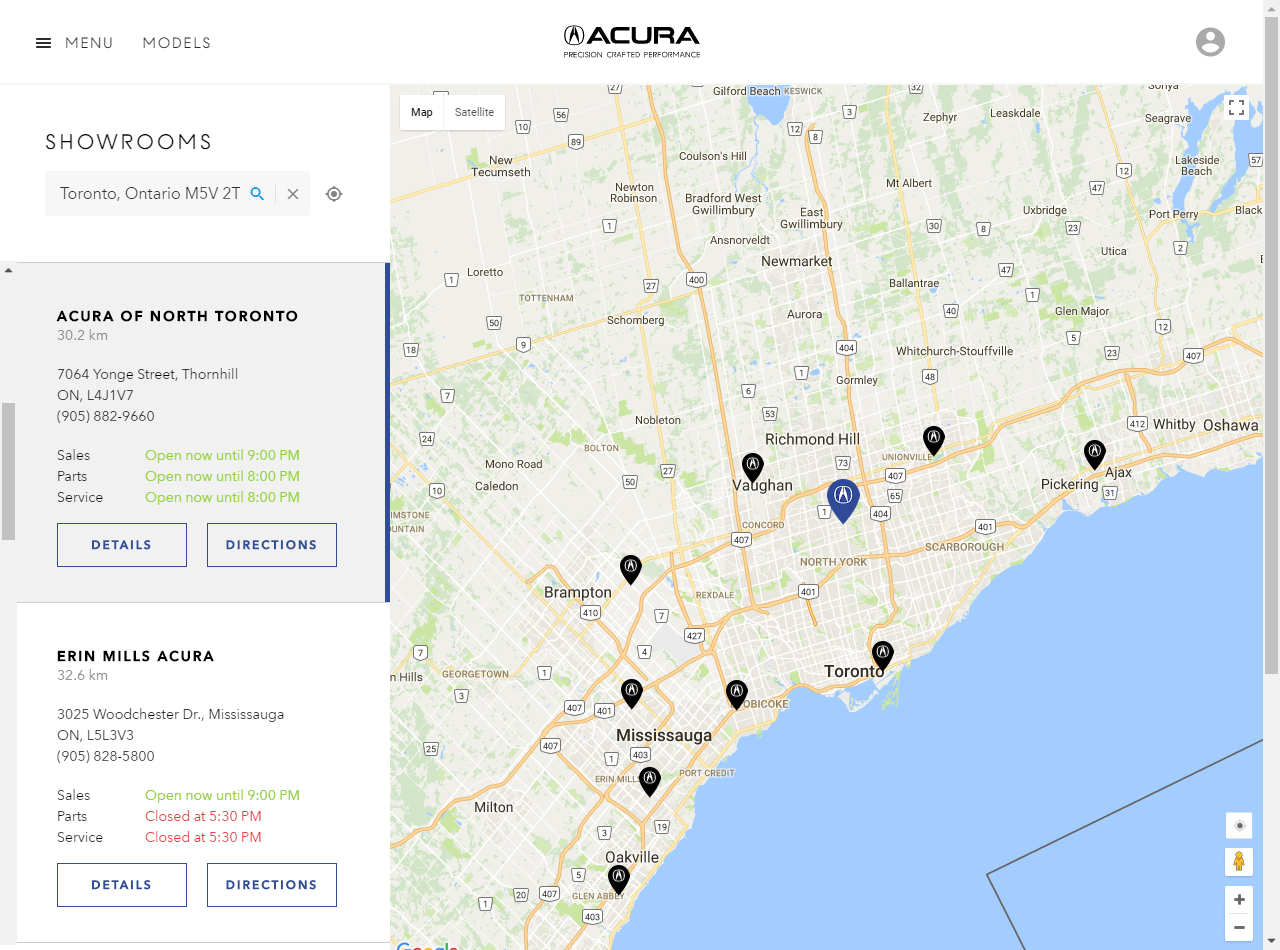Use my current location crosshair icon
1280x950 pixels.
click(334, 194)
